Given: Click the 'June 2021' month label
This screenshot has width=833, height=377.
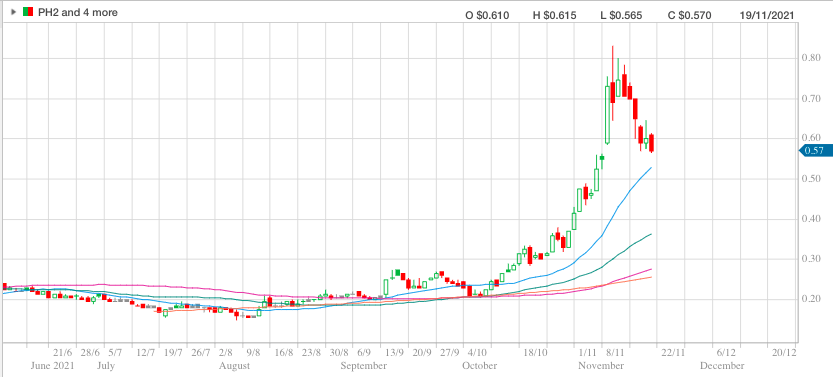Looking at the screenshot, I should pos(52,366).
